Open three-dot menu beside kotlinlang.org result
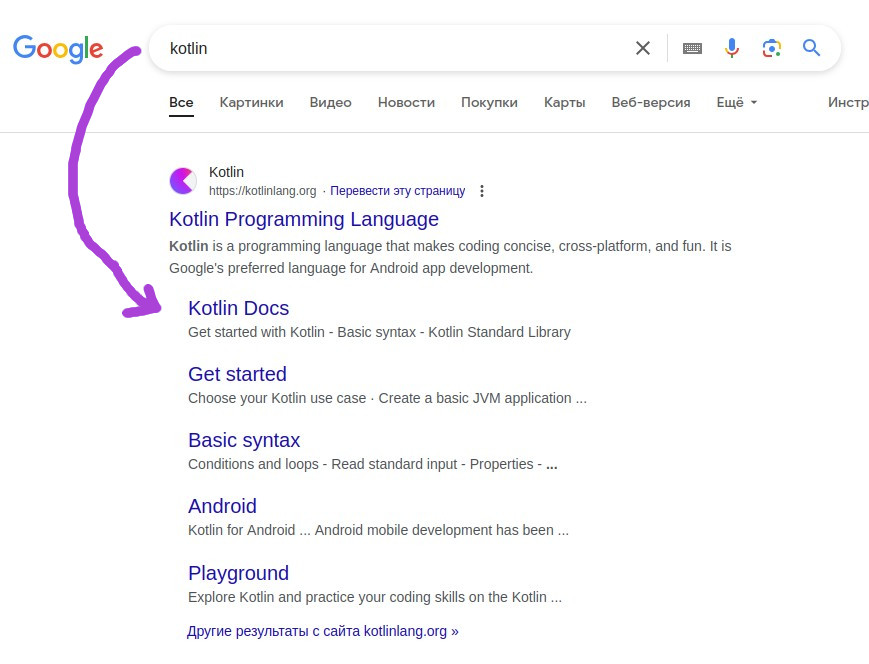 [482, 191]
